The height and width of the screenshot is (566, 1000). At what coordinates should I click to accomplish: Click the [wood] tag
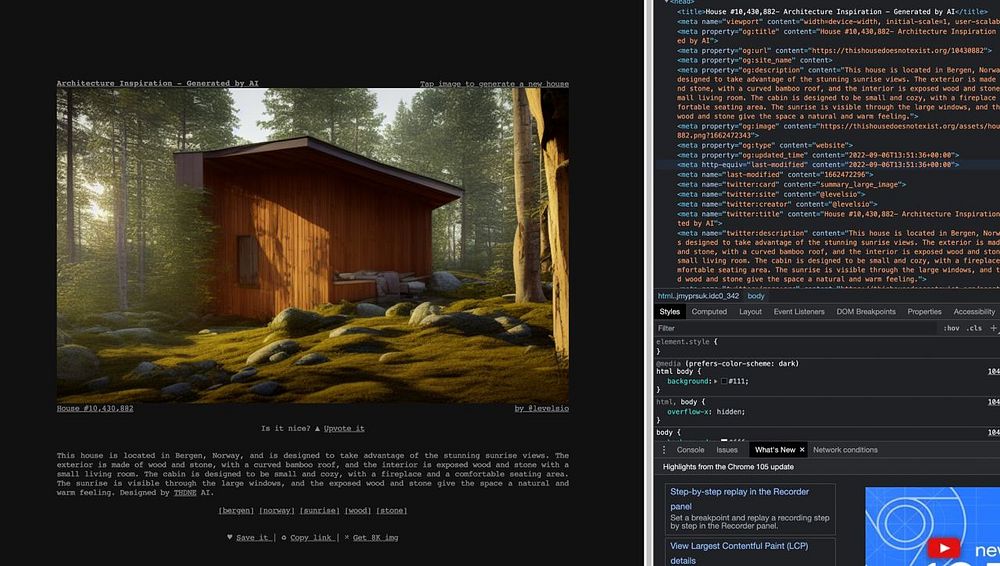click(x=358, y=510)
